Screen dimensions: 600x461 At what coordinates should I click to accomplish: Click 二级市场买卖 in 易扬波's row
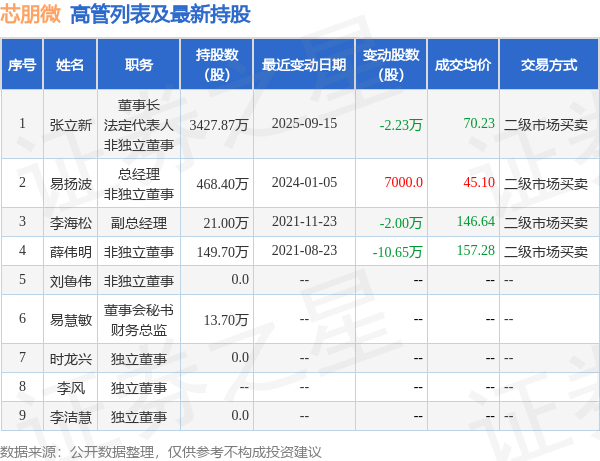[546, 184]
